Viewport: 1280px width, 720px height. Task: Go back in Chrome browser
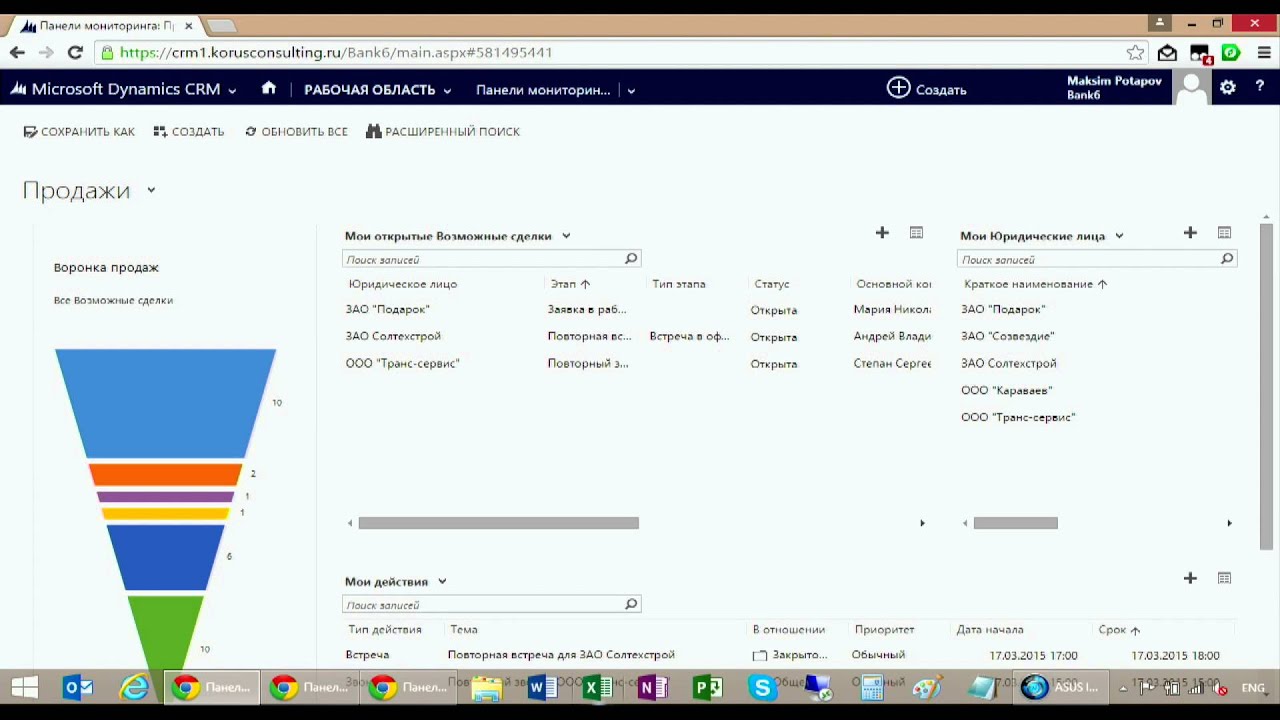17,52
